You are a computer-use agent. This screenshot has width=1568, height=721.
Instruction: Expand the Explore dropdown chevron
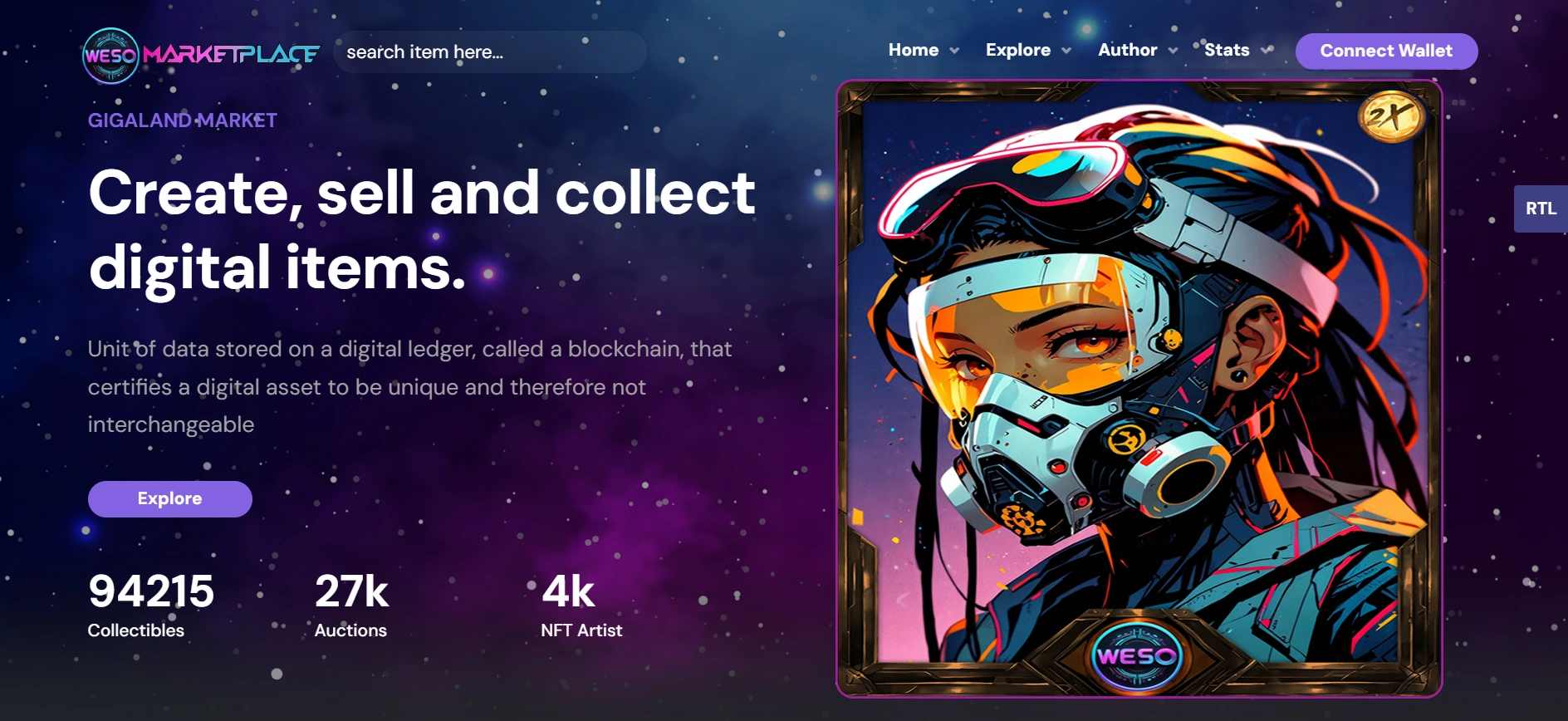pos(1066,51)
